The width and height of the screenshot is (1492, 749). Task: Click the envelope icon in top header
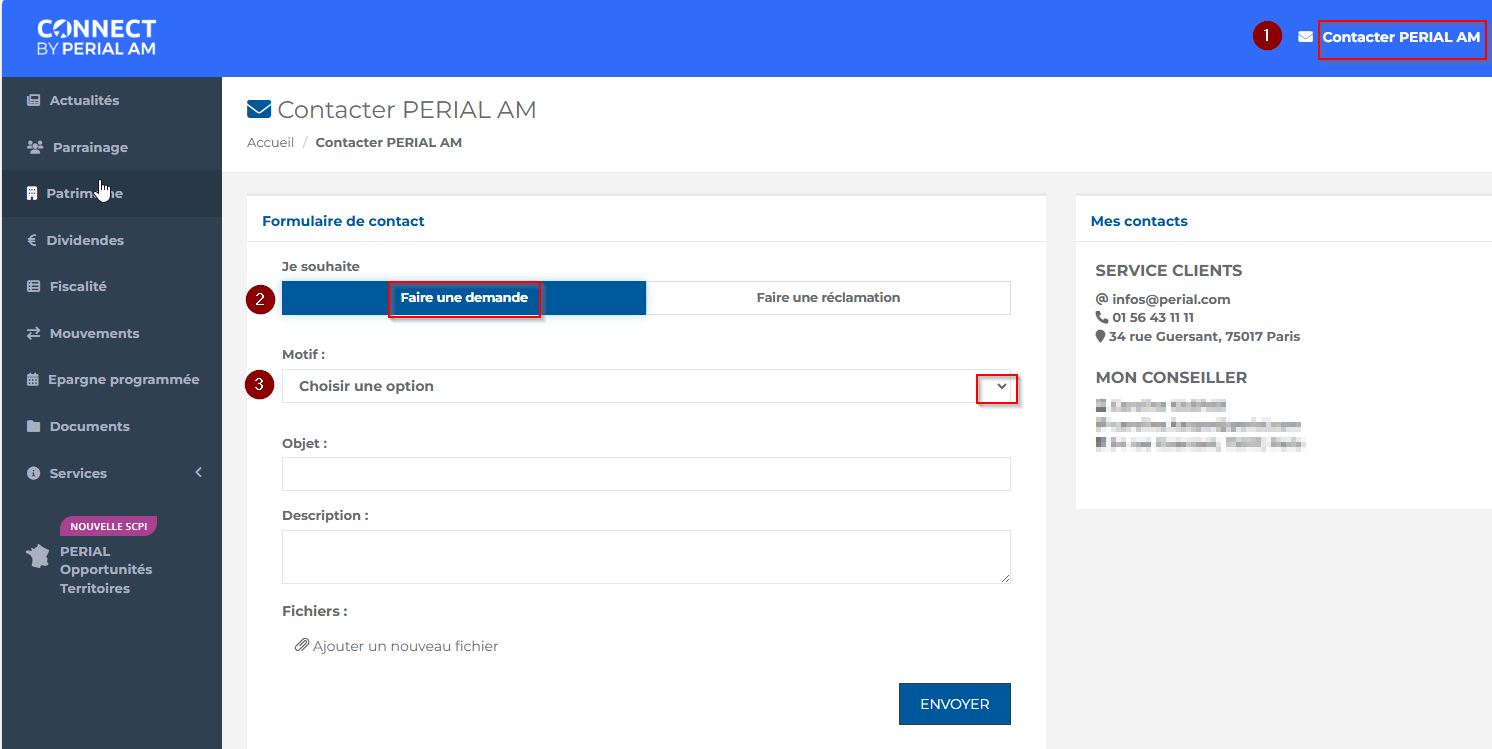(x=1305, y=37)
